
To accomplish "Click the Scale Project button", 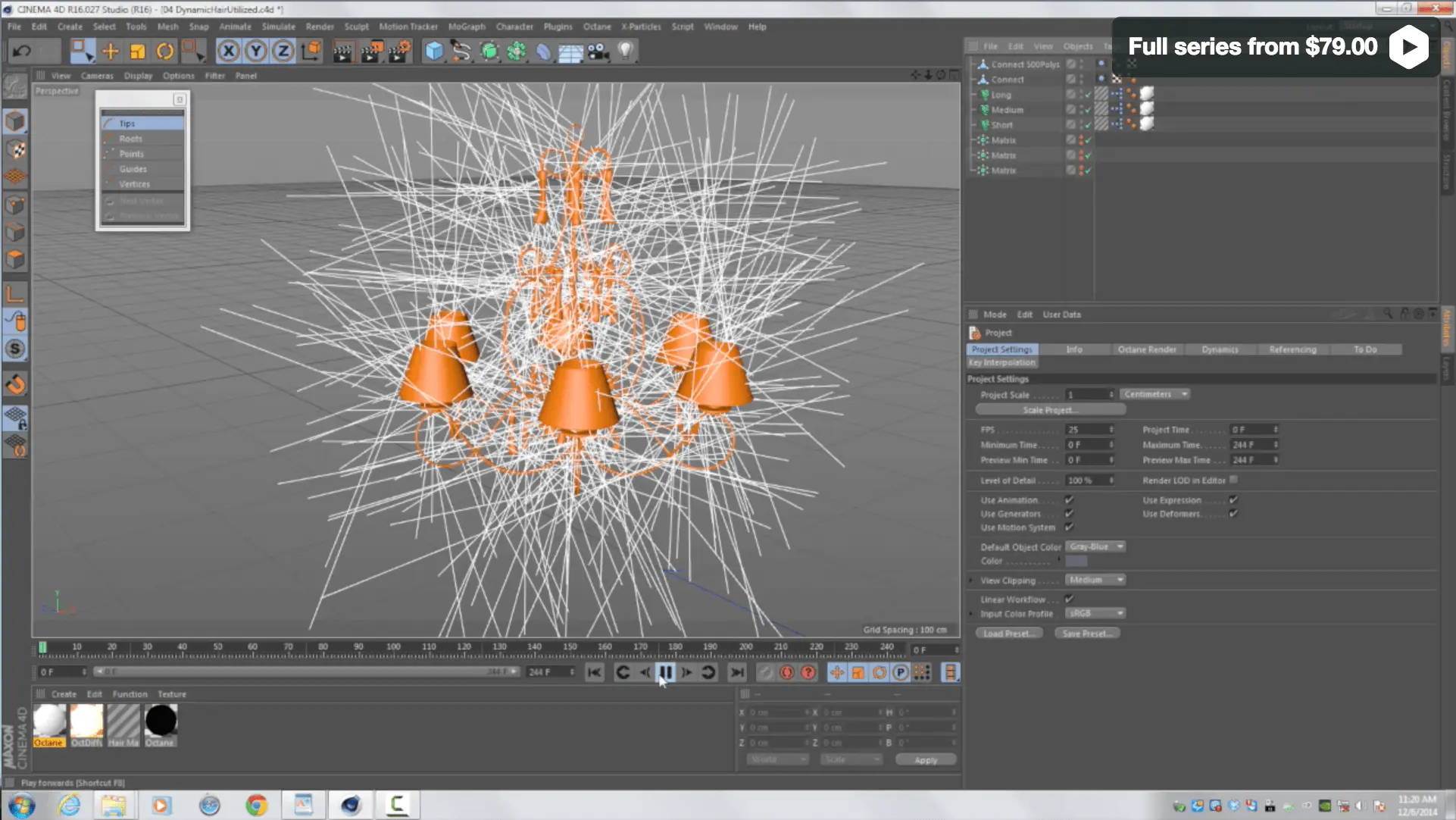I will click(x=1050, y=410).
